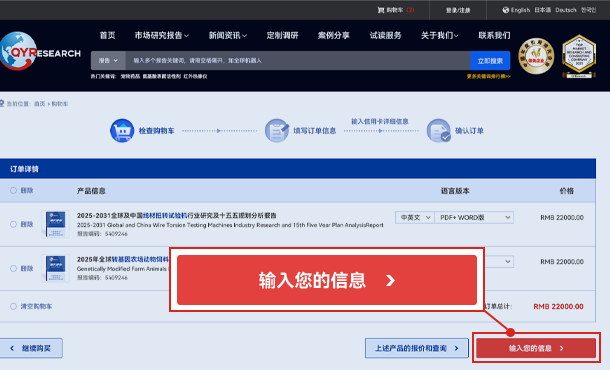610x370 pixels.
Task: Open the PDF+ WORD版 format dropdown
Action: [x=474, y=217]
